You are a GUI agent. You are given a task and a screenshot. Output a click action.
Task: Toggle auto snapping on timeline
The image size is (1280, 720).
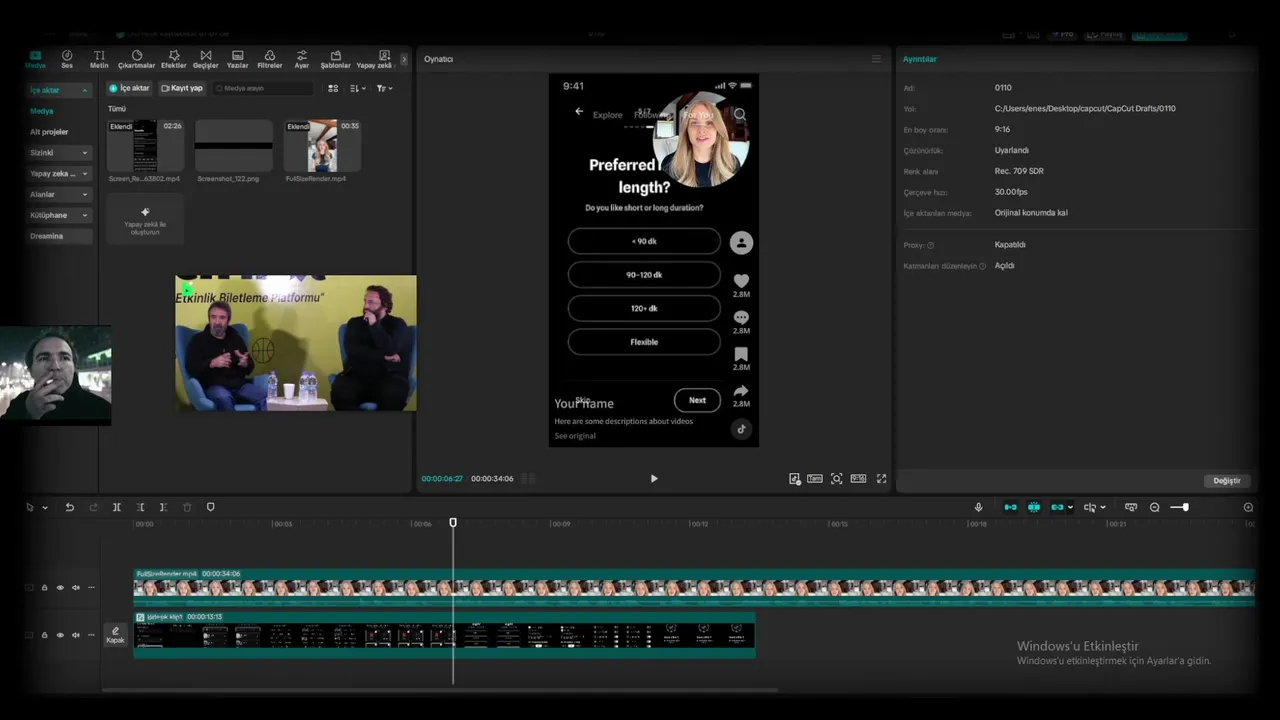click(1034, 508)
